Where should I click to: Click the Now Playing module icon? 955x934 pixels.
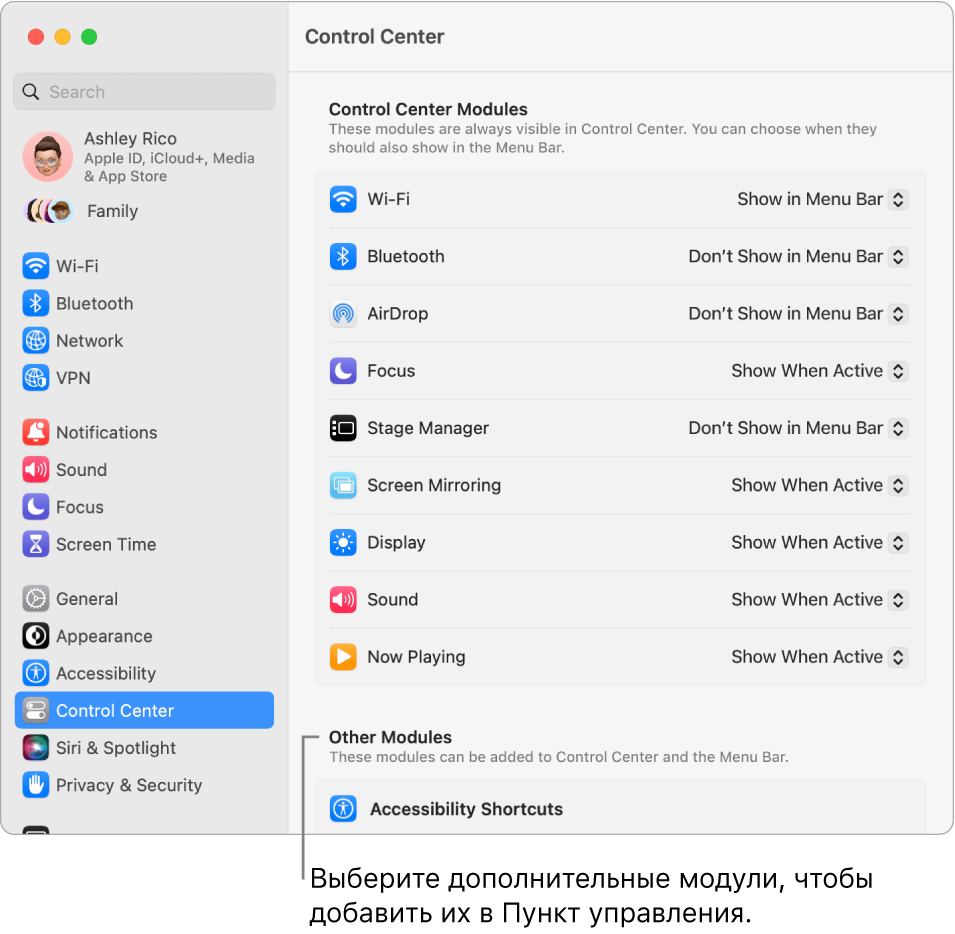pyautogui.click(x=343, y=657)
